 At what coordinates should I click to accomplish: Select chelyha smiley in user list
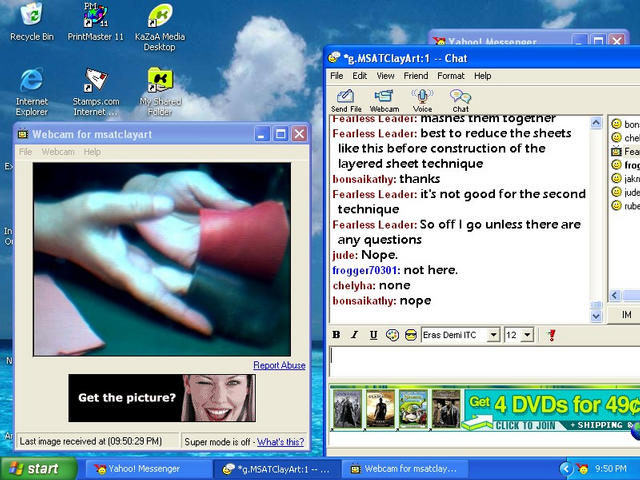point(616,138)
